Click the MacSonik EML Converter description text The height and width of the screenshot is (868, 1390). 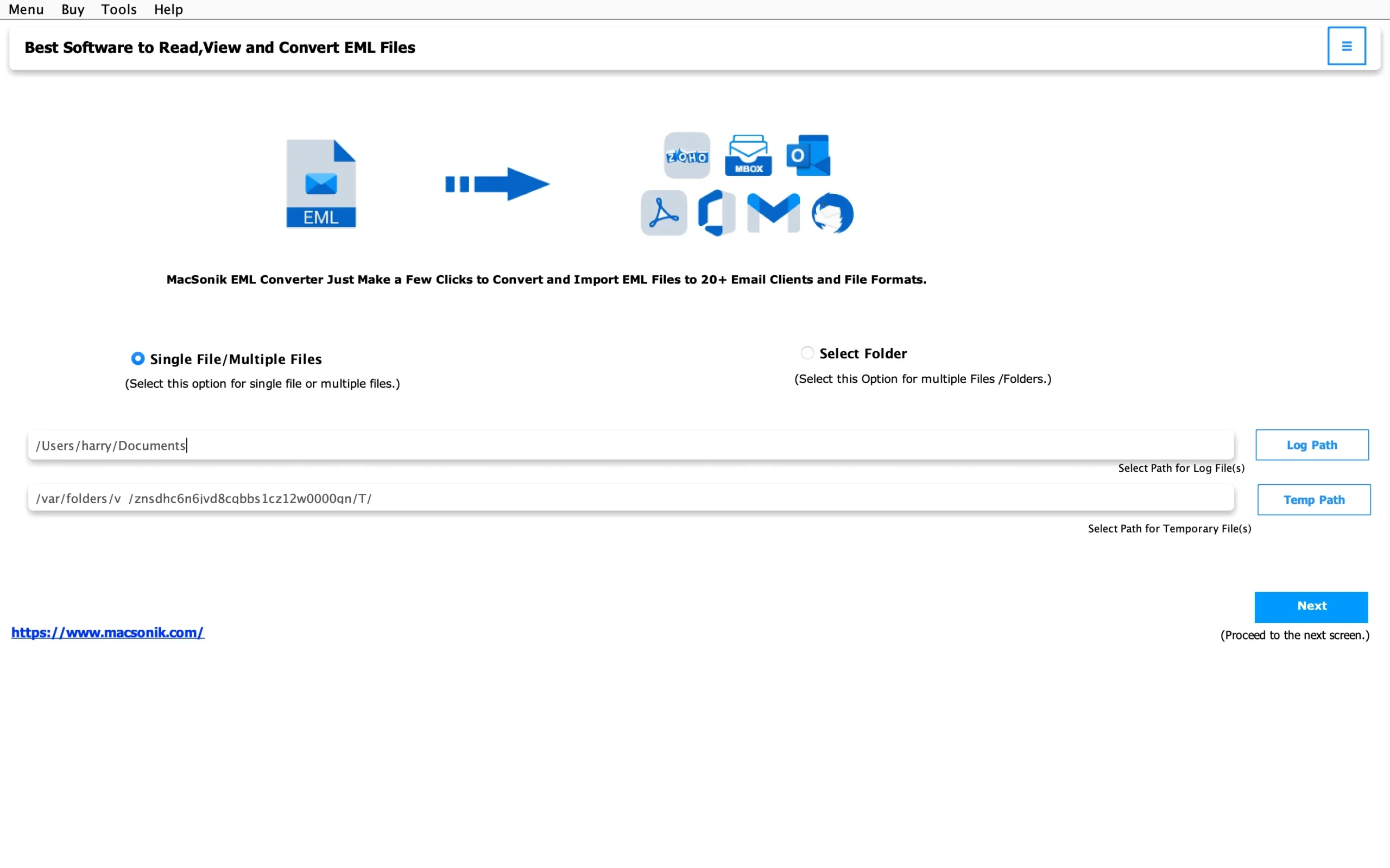(x=546, y=280)
